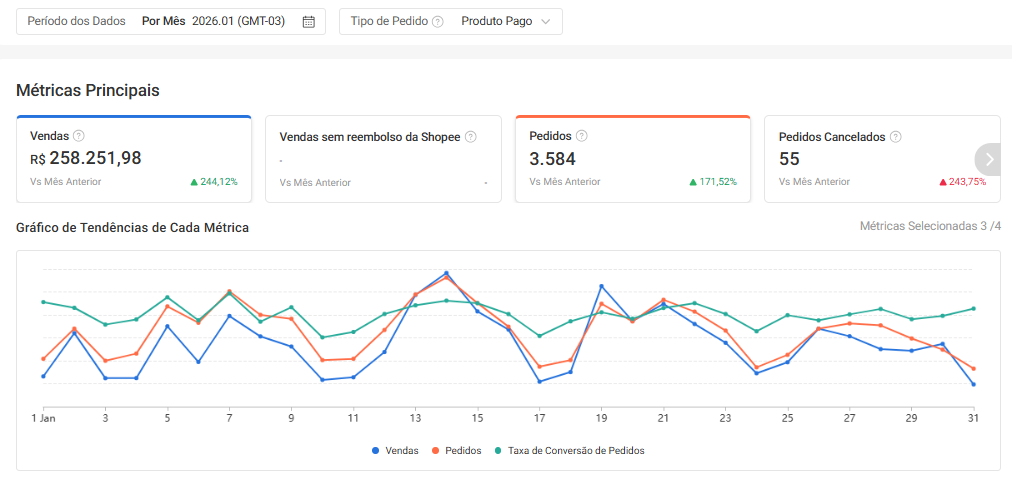Click info icon for Vendas sem reembolso da Shopee
The height and width of the screenshot is (477, 1012).
pyautogui.click(x=470, y=137)
